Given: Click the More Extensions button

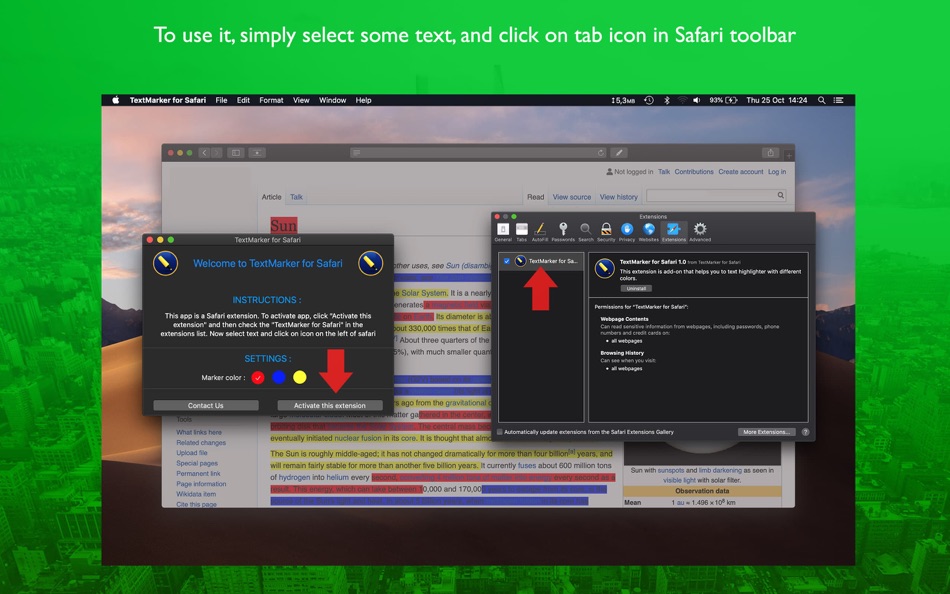Looking at the screenshot, I should (x=766, y=432).
